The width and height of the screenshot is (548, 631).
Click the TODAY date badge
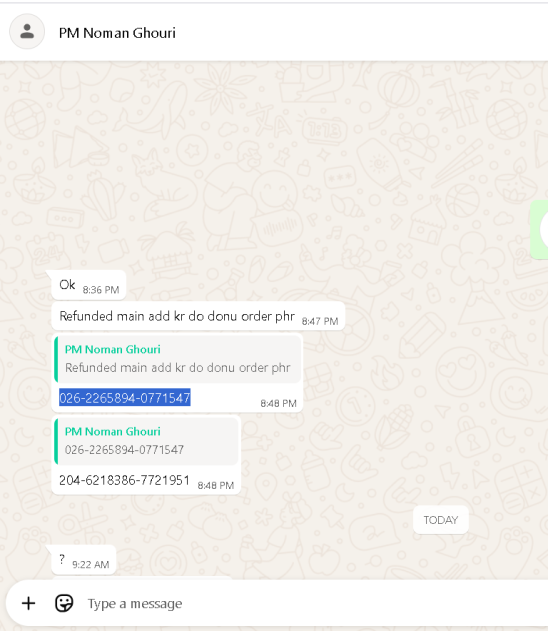[x=441, y=520]
